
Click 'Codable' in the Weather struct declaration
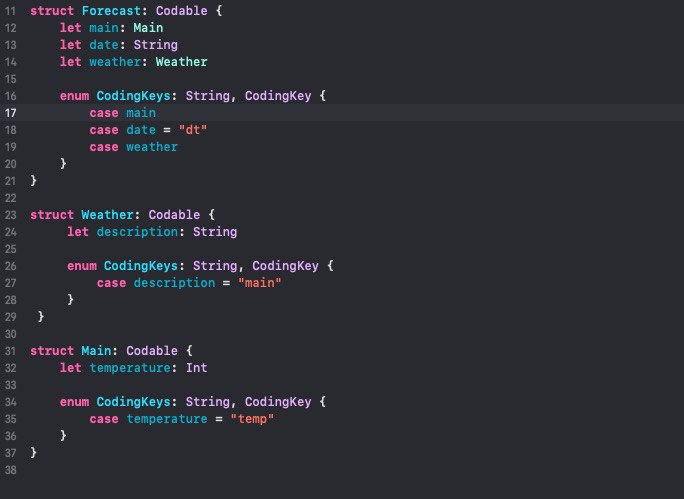174,215
